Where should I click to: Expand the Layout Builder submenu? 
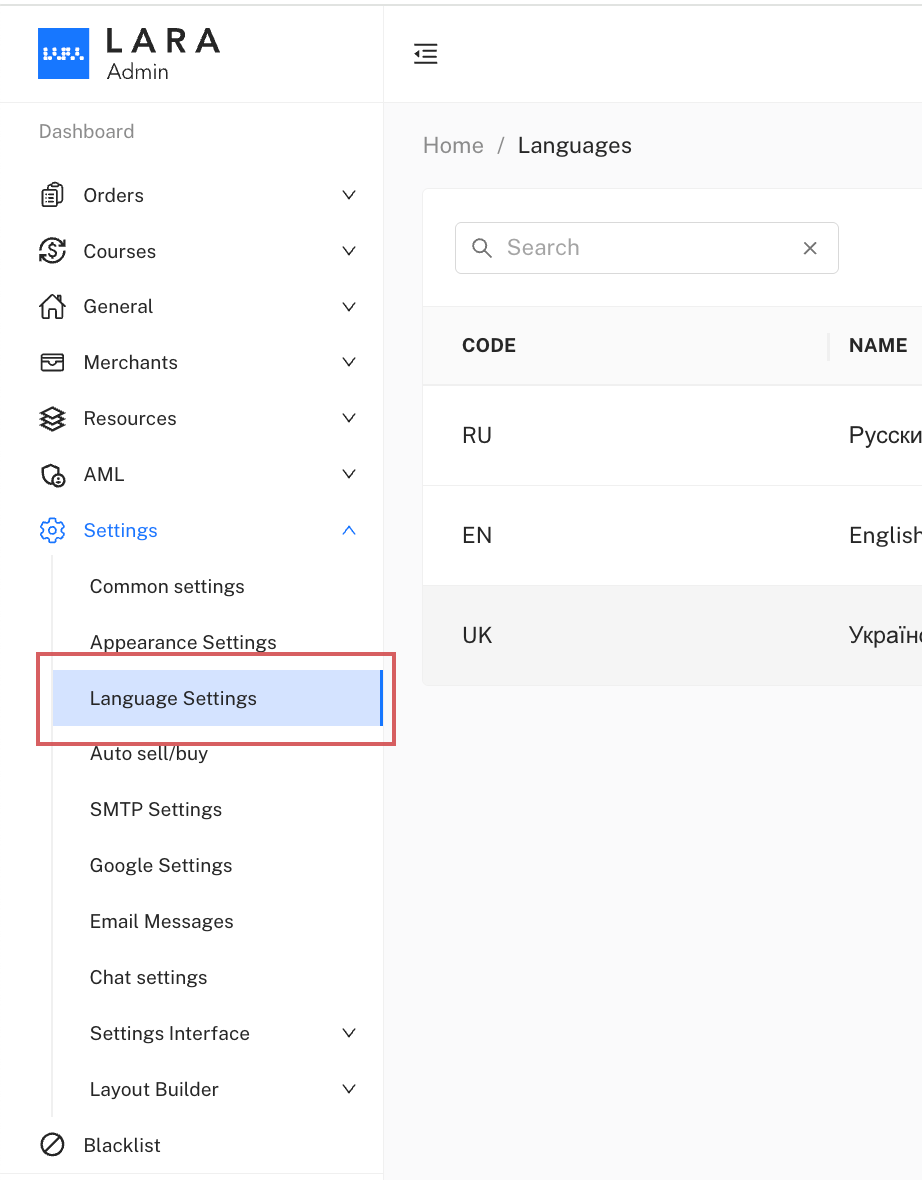tap(349, 1089)
